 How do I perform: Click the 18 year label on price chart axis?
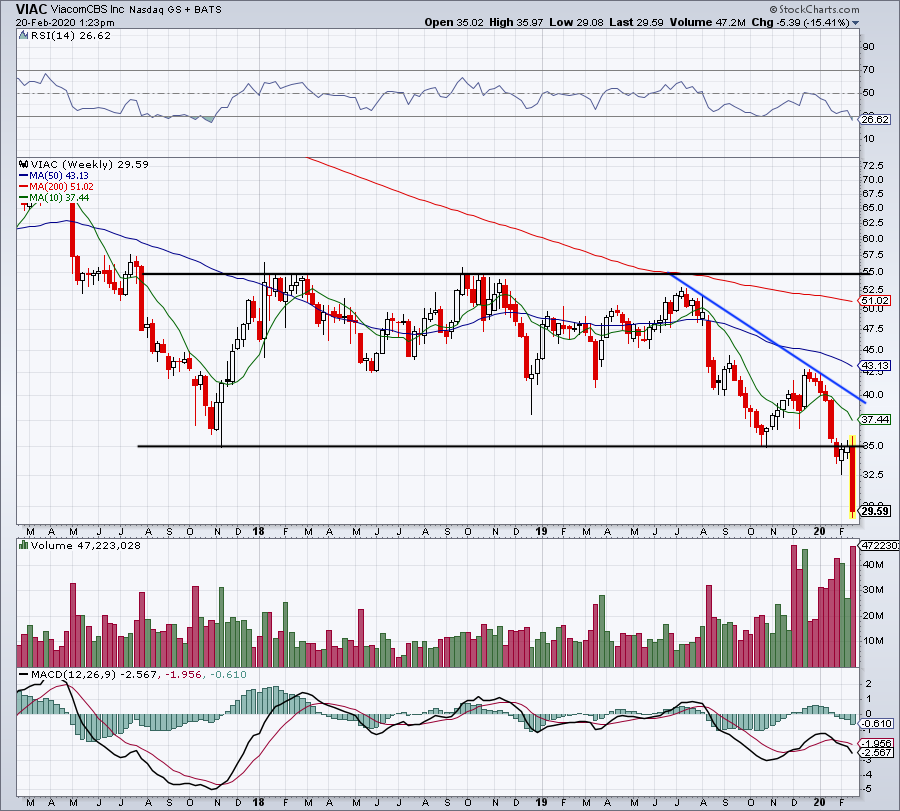click(259, 531)
